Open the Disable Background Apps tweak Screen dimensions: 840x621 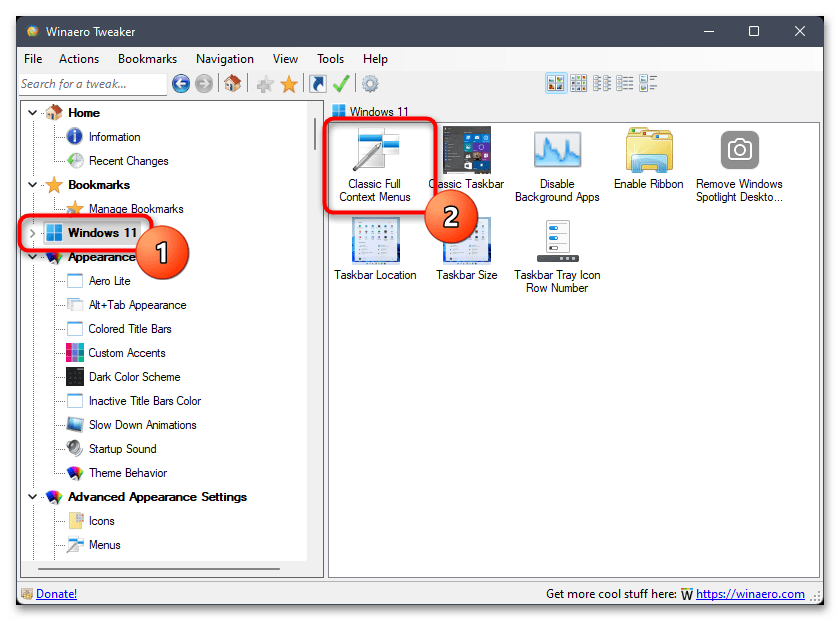557,166
